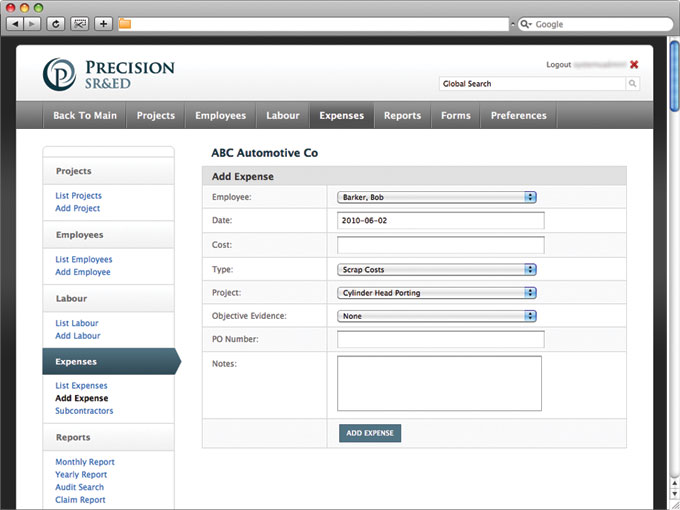Reload the page with the refresh icon
680x510 pixels.
[x=56, y=24]
